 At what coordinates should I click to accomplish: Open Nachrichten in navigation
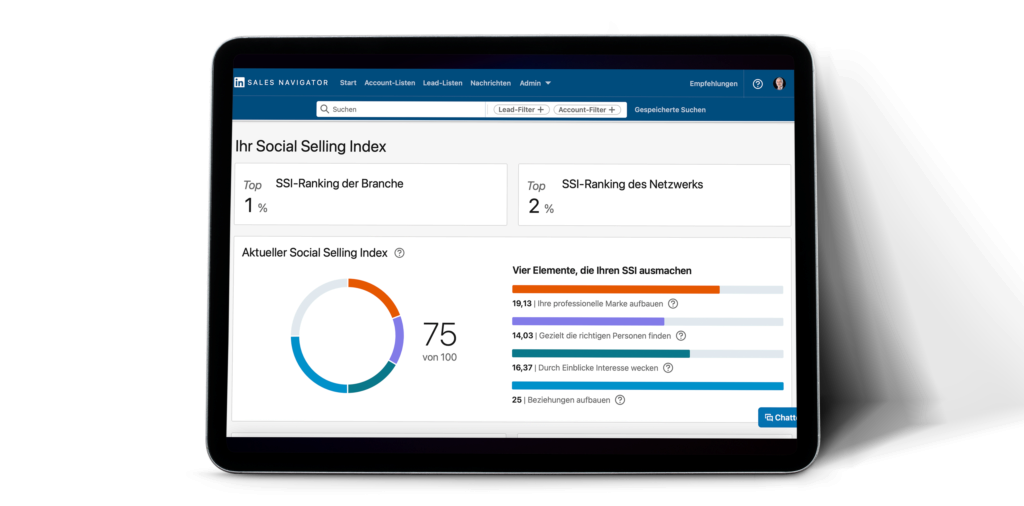click(490, 83)
